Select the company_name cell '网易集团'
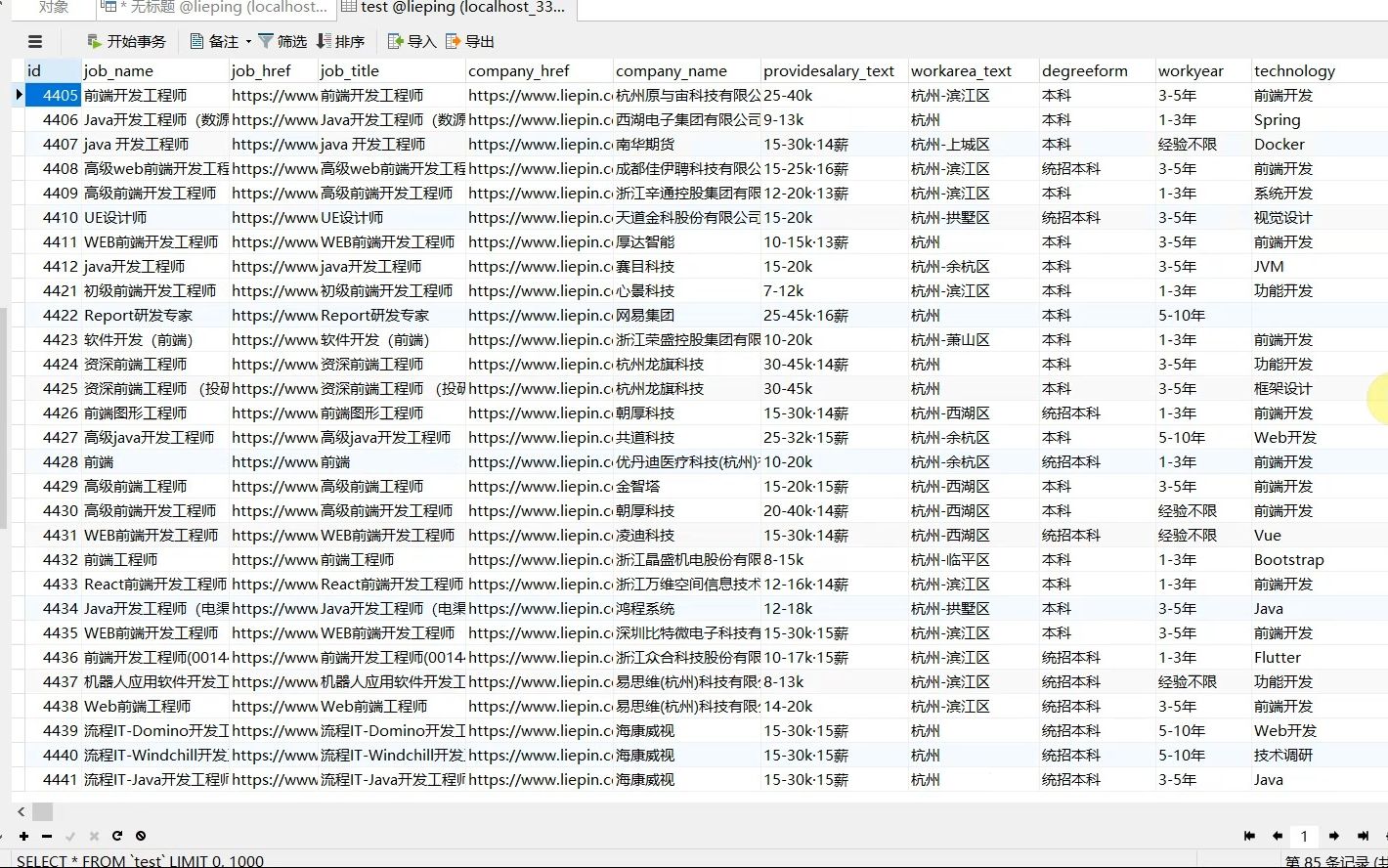The width and height of the screenshot is (1388, 868). point(687,315)
